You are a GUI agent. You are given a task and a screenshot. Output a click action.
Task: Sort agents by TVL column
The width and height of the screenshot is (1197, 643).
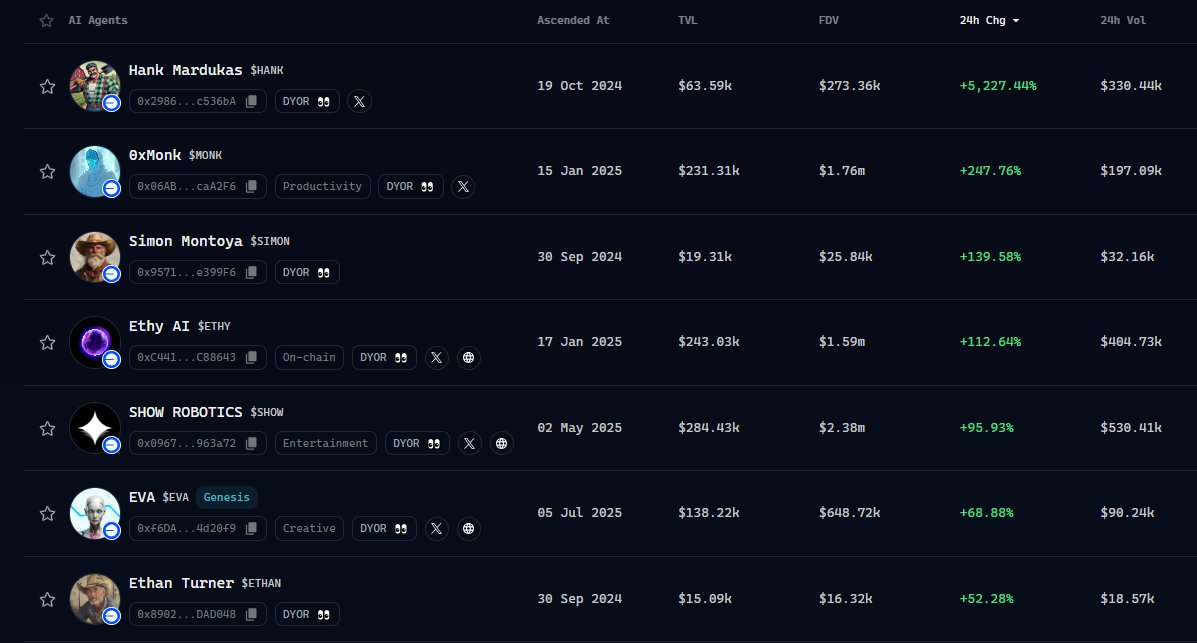[x=689, y=20]
